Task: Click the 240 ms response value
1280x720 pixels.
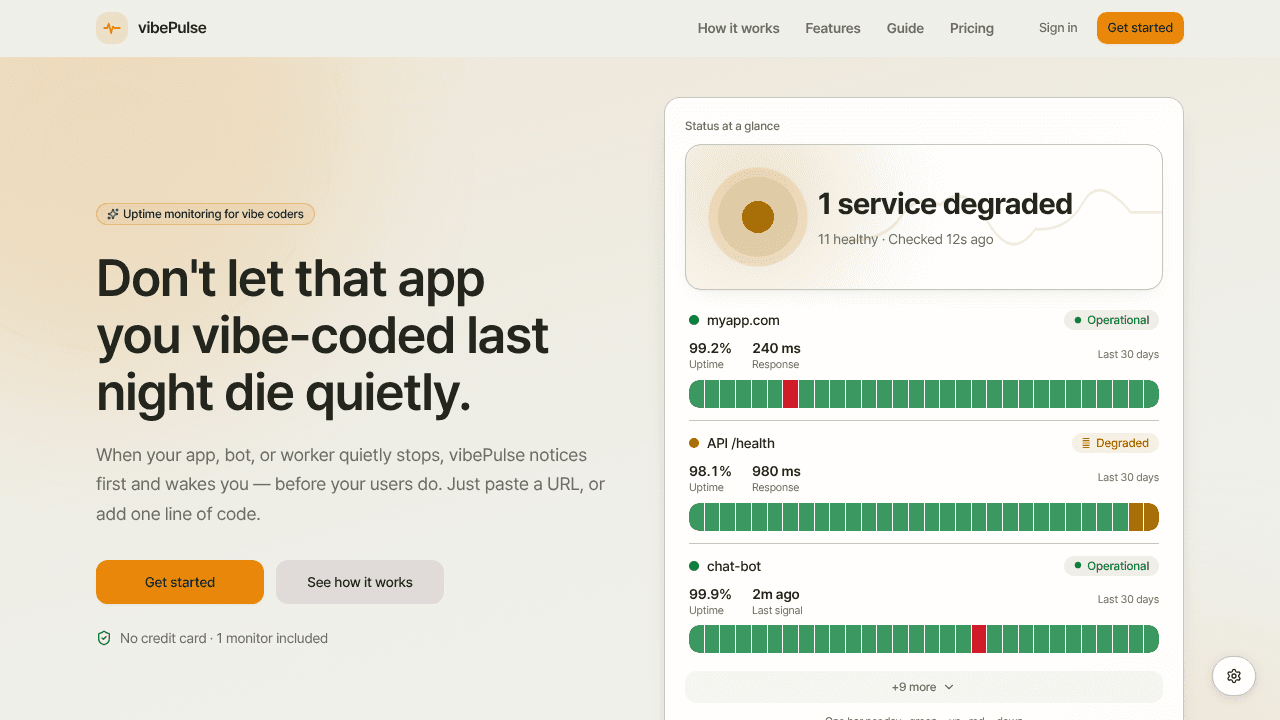Action: 776,348
